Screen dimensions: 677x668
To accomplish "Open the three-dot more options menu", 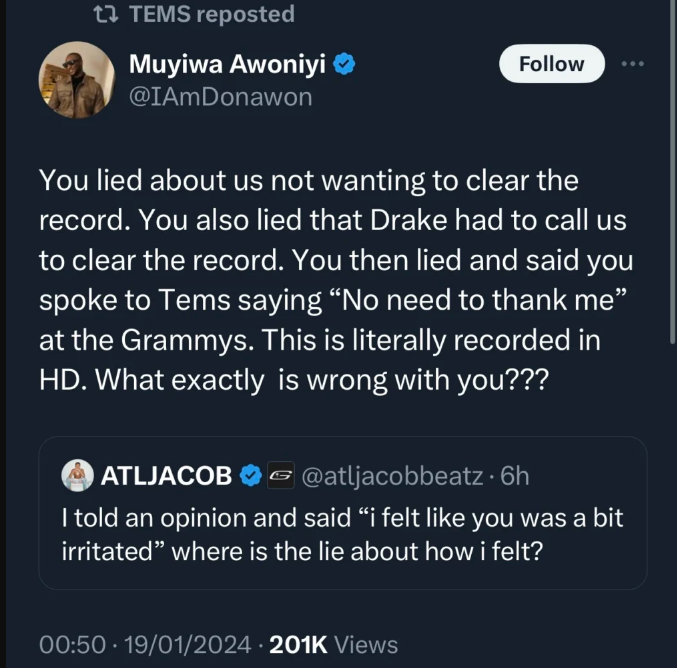I will [633, 65].
